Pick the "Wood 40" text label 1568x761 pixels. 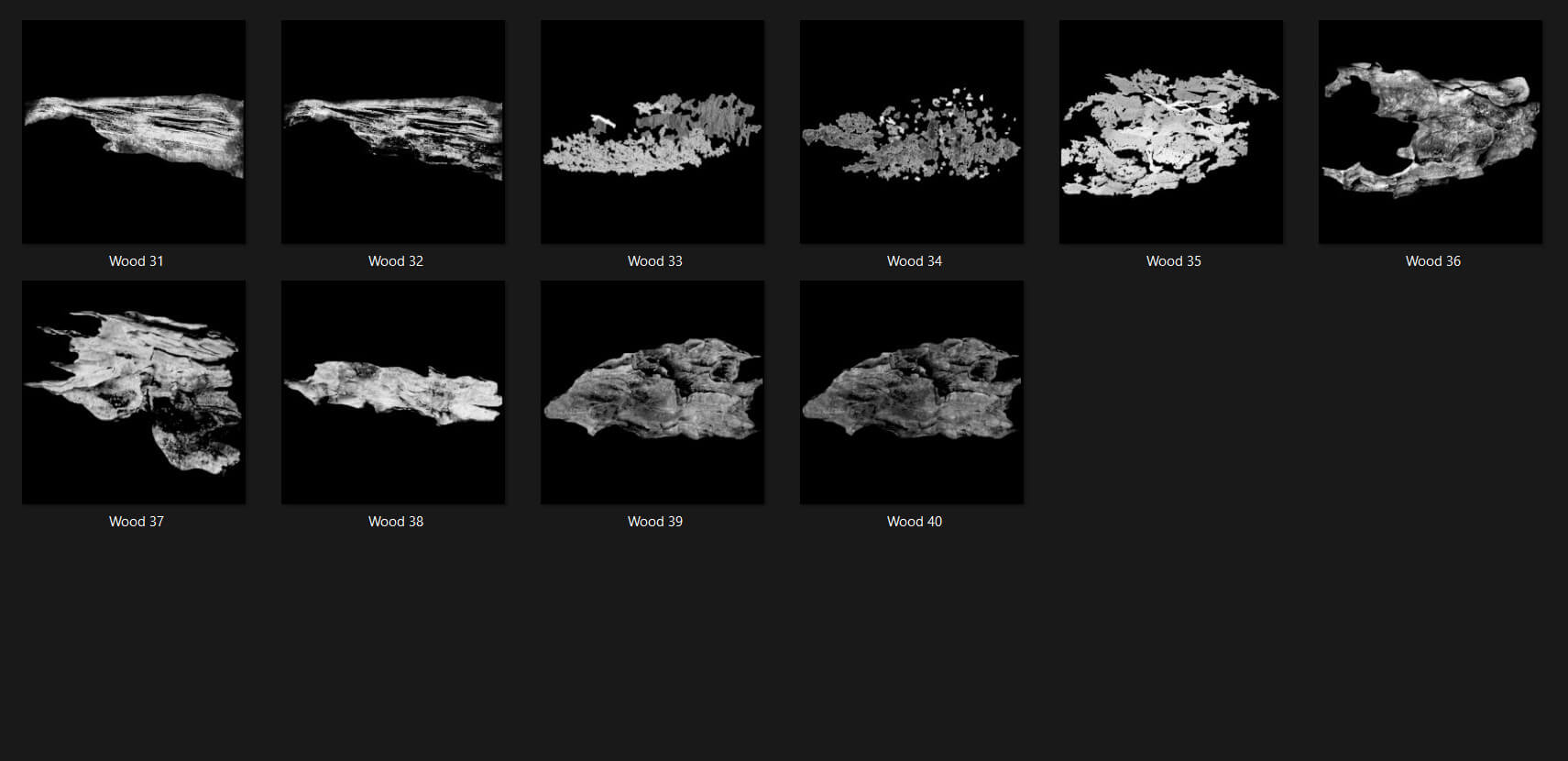pyautogui.click(x=915, y=522)
